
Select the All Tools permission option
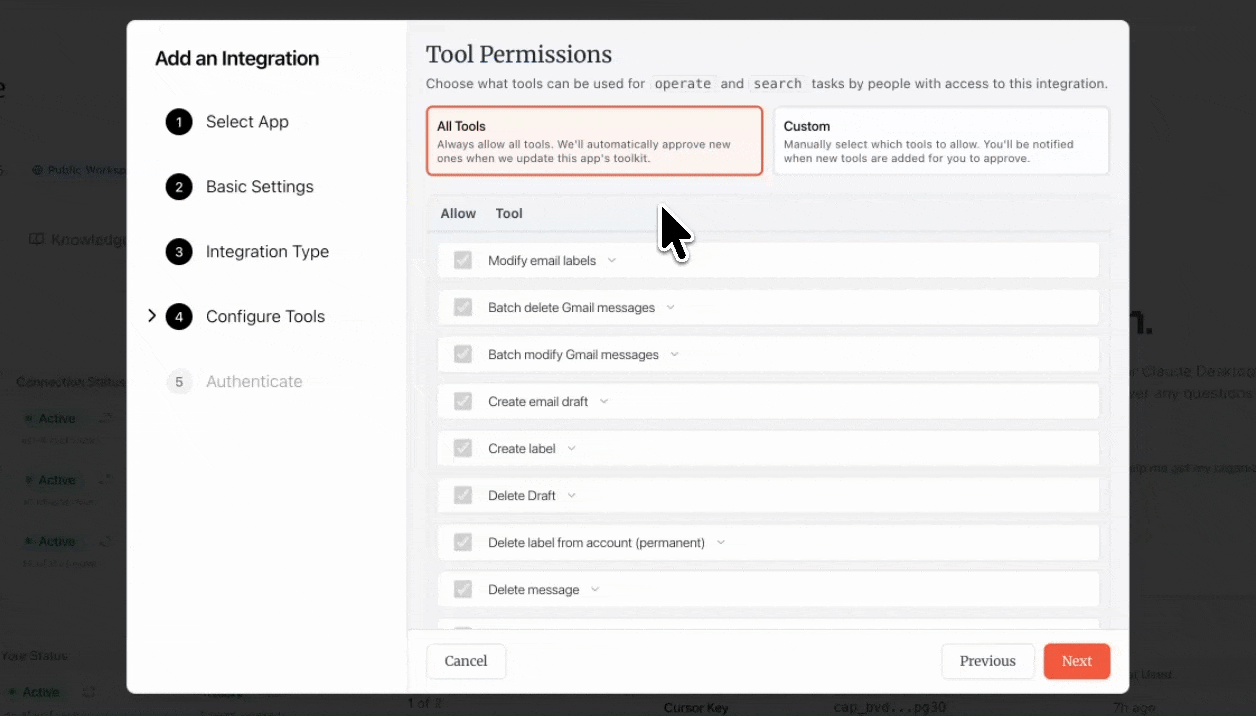click(x=594, y=141)
